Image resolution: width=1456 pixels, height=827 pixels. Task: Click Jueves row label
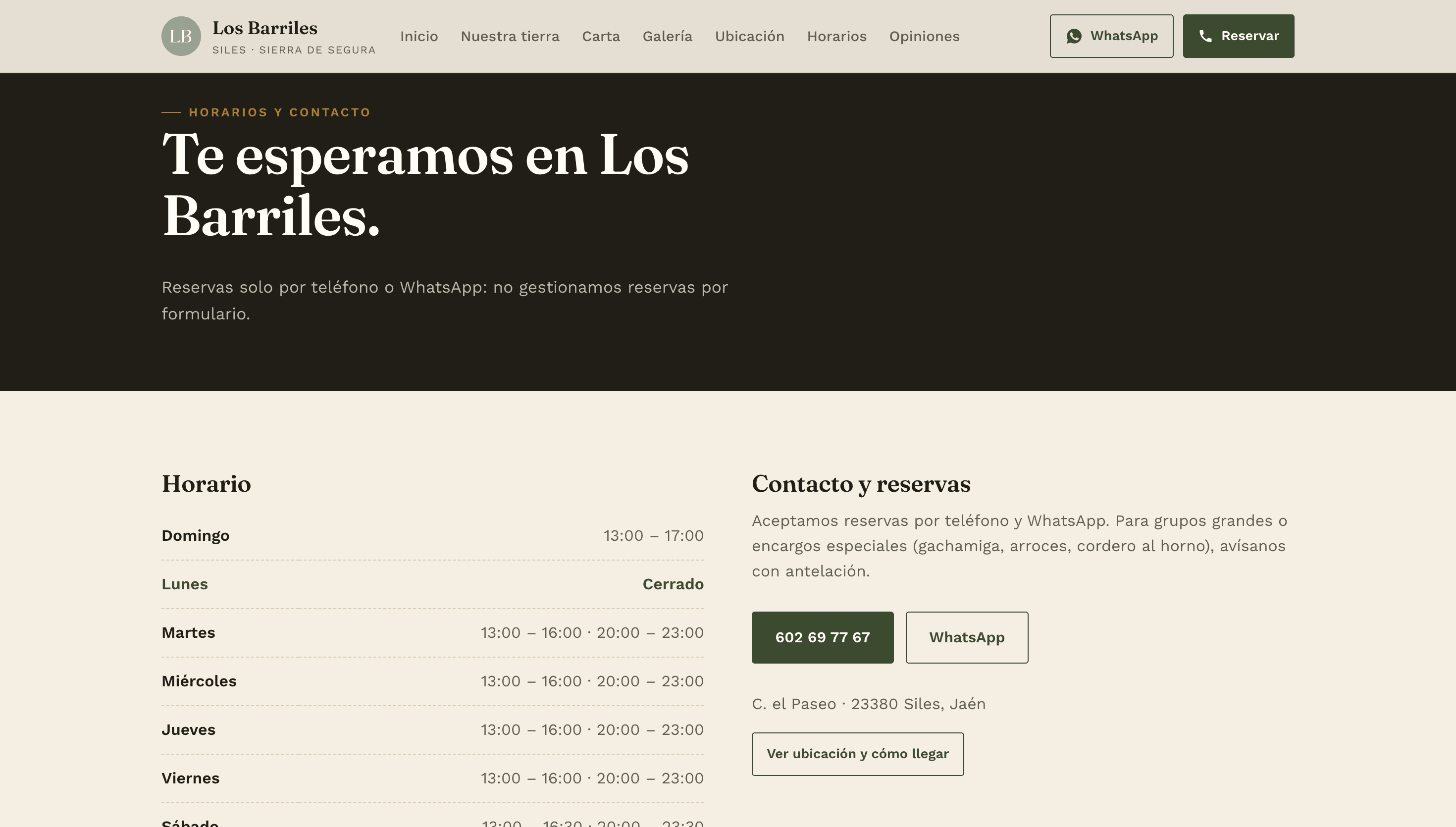(188, 730)
